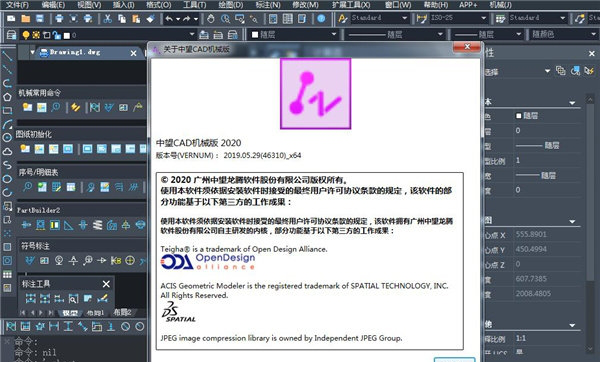Viewport: 600px width, 376px height.
Task: Click the spring icon in PartBuilder2 toolbar
Action: pyautogui.click(x=97, y=225)
